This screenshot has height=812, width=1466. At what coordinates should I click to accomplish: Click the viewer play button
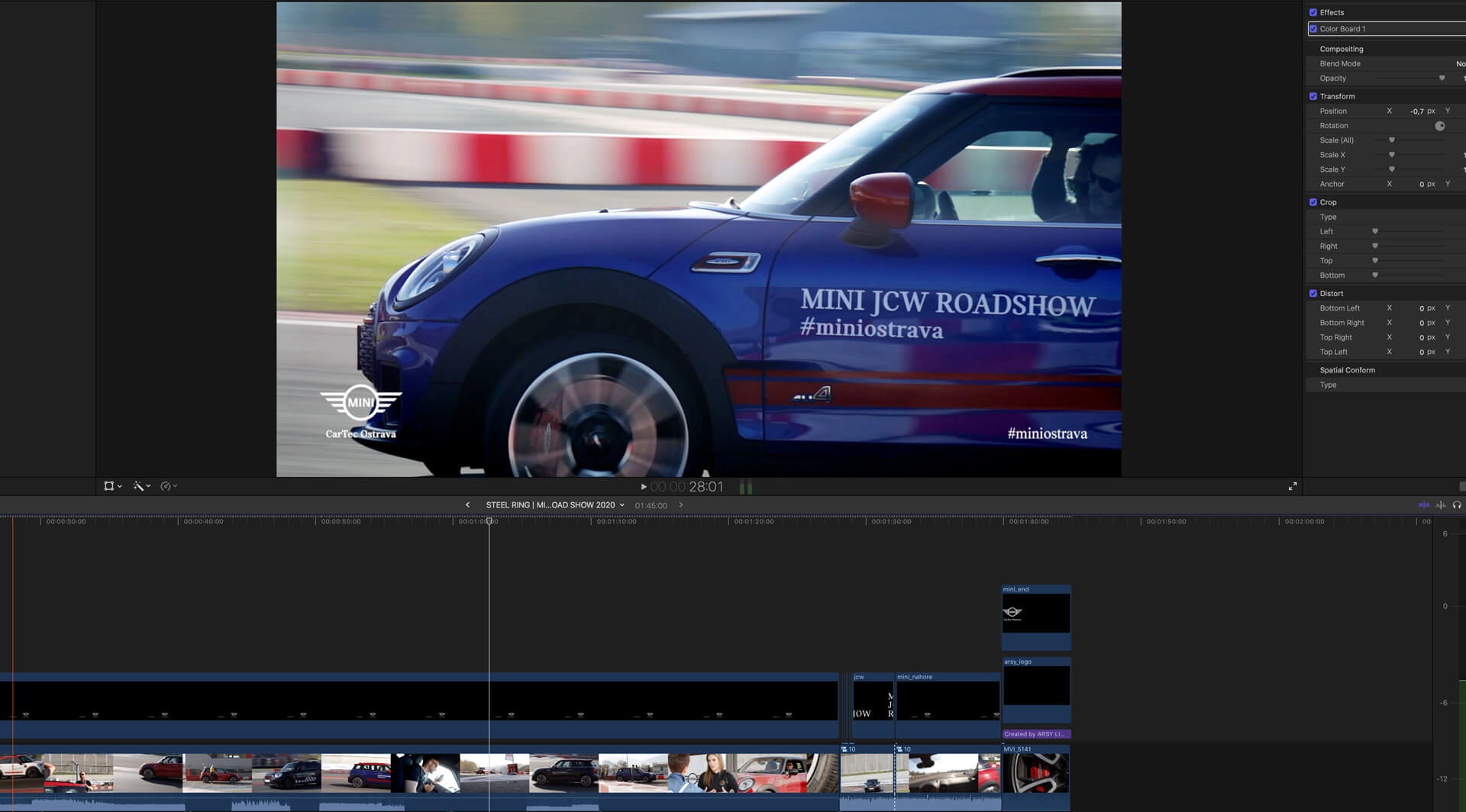click(644, 487)
